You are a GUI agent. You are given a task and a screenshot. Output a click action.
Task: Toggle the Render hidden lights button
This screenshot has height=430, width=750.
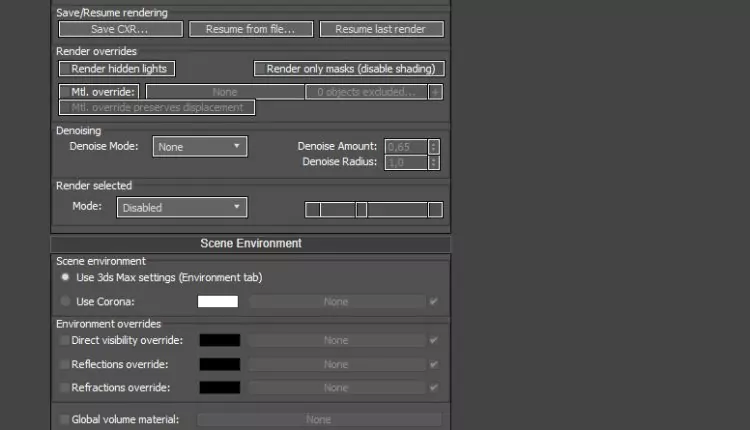coord(118,69)
